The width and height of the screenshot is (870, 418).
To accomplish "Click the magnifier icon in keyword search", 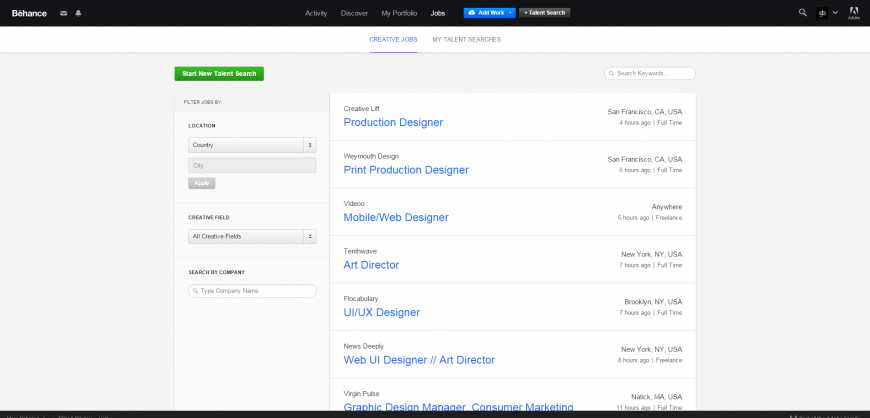I will (x=611, y=73).
